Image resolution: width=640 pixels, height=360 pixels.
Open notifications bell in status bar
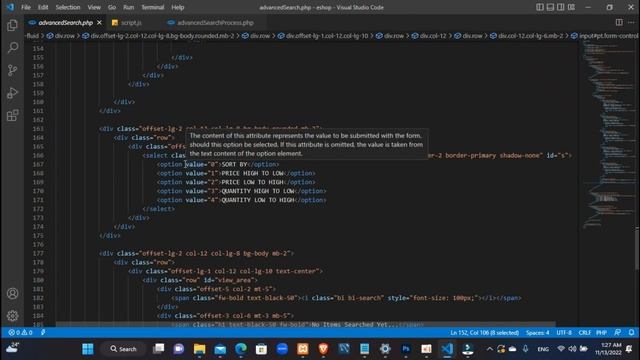pyautogui.click(x=631, y=333)
